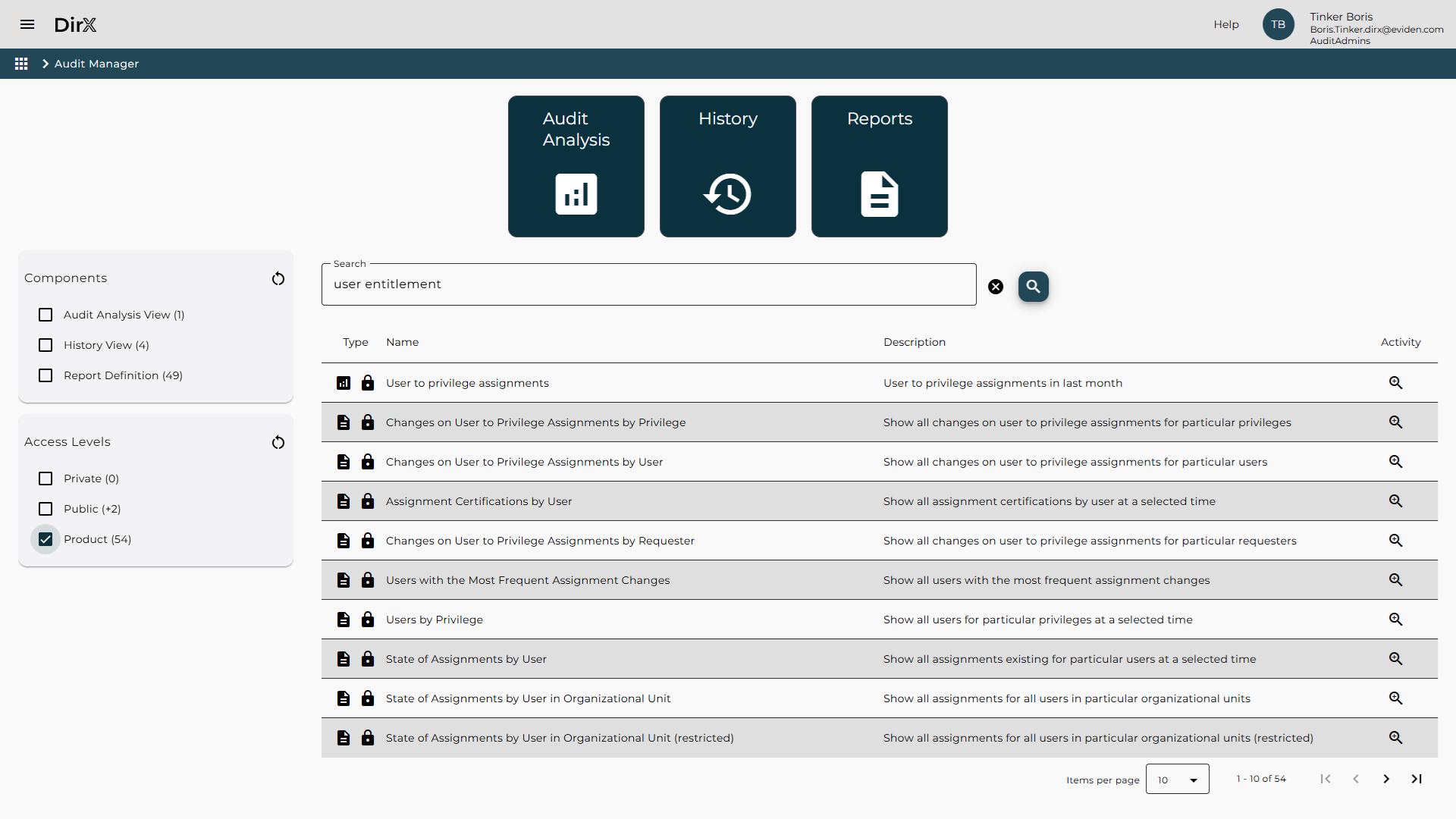Viewport: 1456px width, 819px height.
Task: Open activity details for User to privilege assignments
Action: point(1395,383)
